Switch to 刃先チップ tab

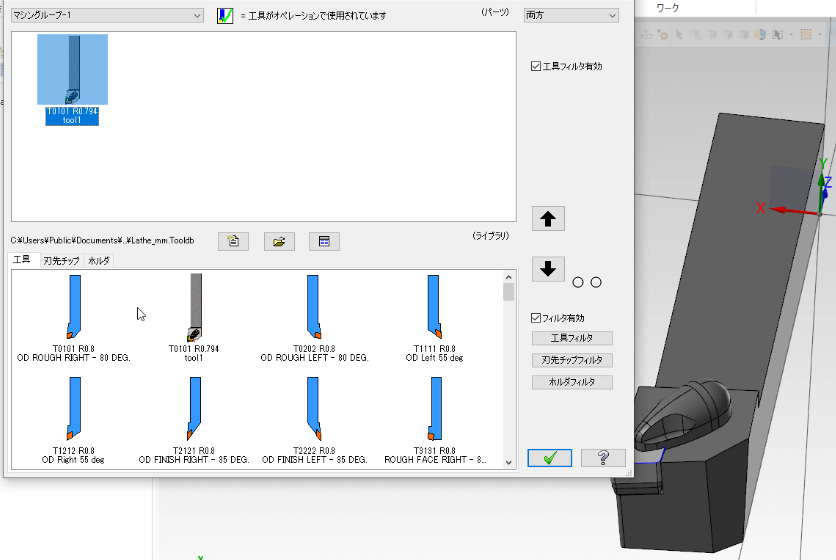(x=61, y=261)
